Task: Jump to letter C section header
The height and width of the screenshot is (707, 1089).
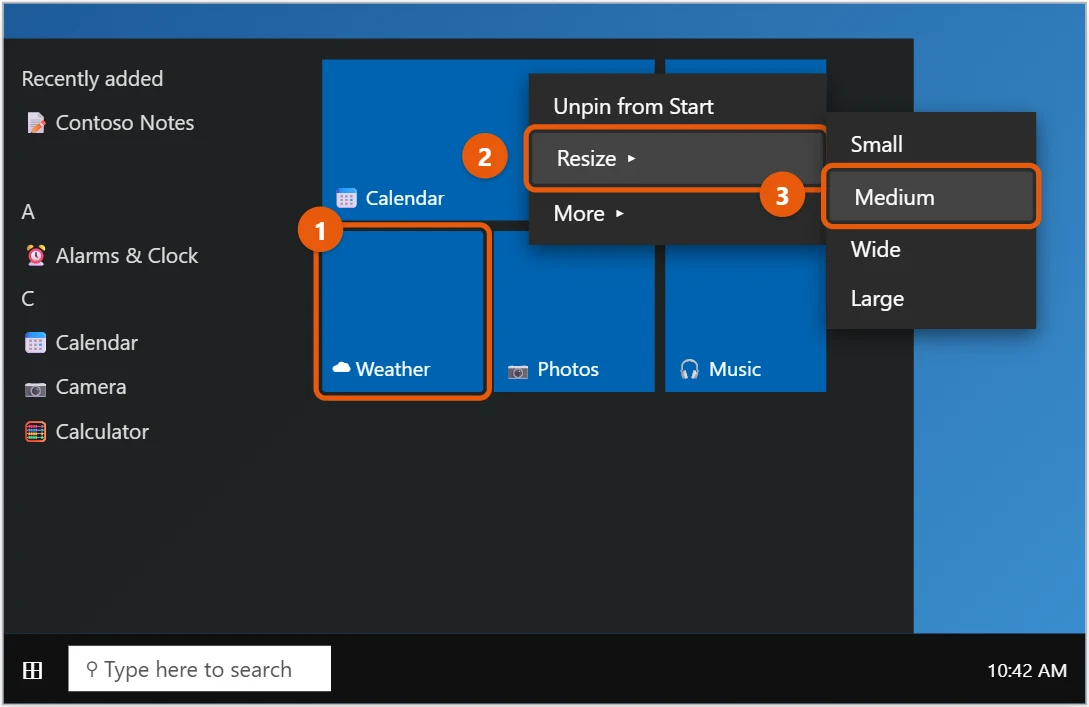Action: click(28, 299)
